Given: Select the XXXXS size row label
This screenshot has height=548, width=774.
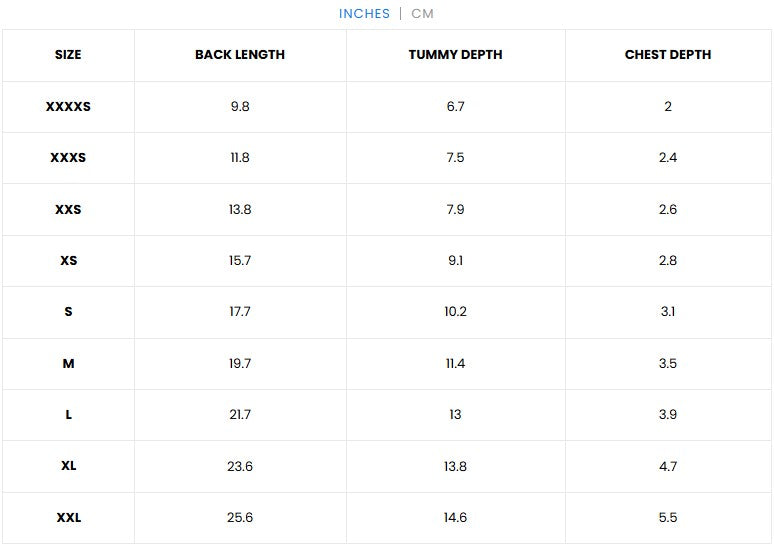Looking at the screenshot, I should 68,106.
